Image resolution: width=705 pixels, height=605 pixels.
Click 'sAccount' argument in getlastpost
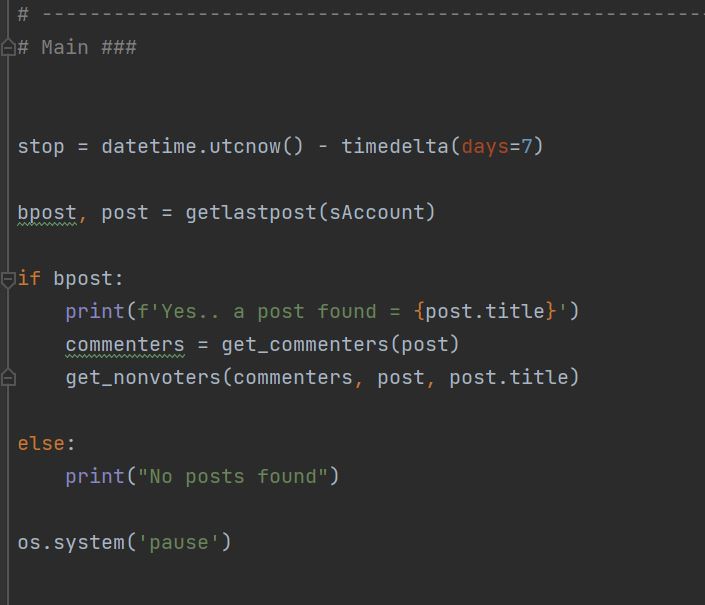click(x=377, y=213)
